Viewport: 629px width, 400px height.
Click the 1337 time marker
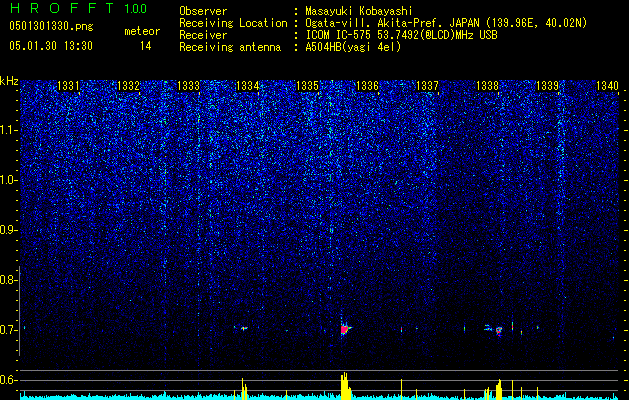tap(428, 85)
